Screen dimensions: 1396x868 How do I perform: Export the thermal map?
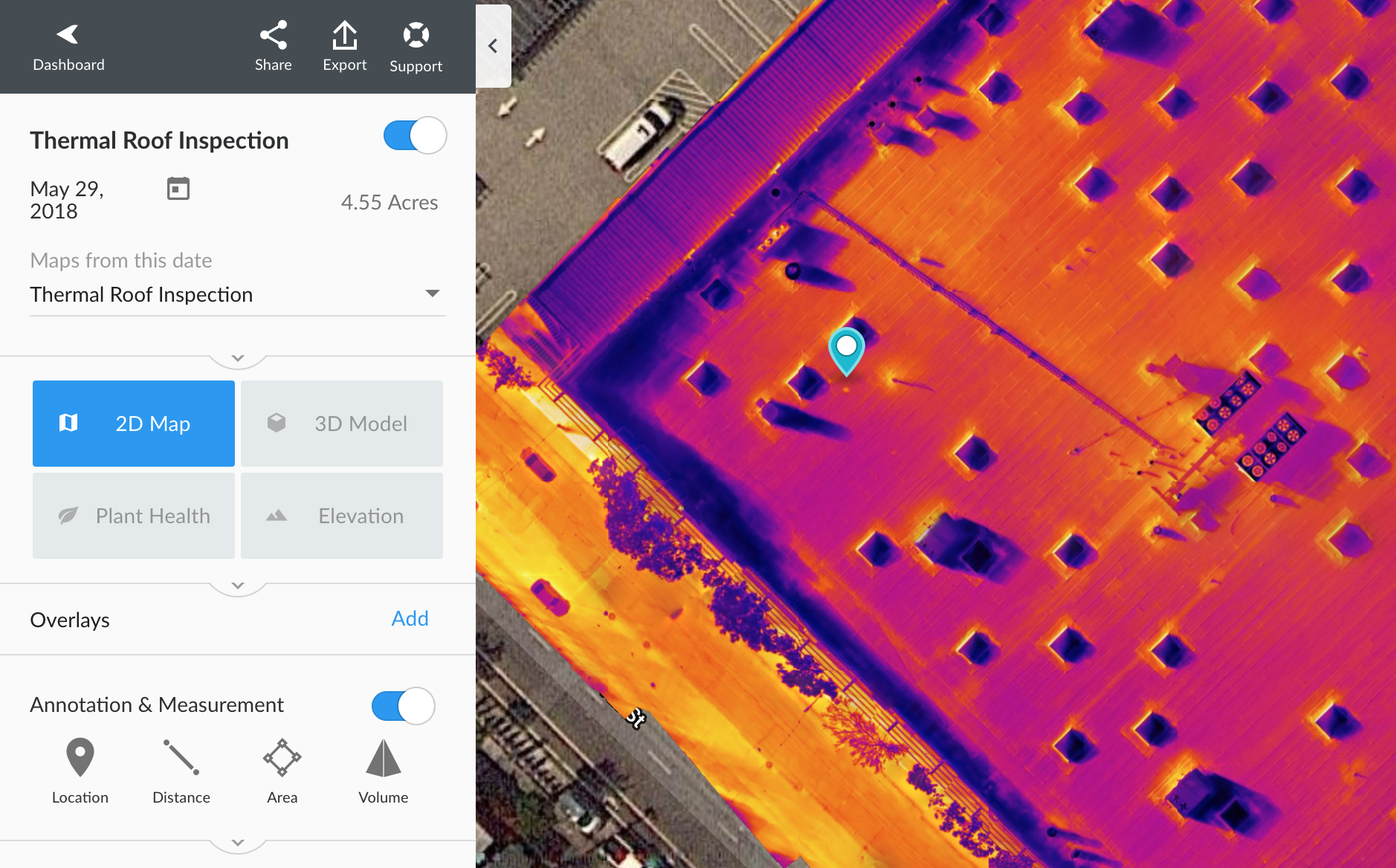pos(345,45)
